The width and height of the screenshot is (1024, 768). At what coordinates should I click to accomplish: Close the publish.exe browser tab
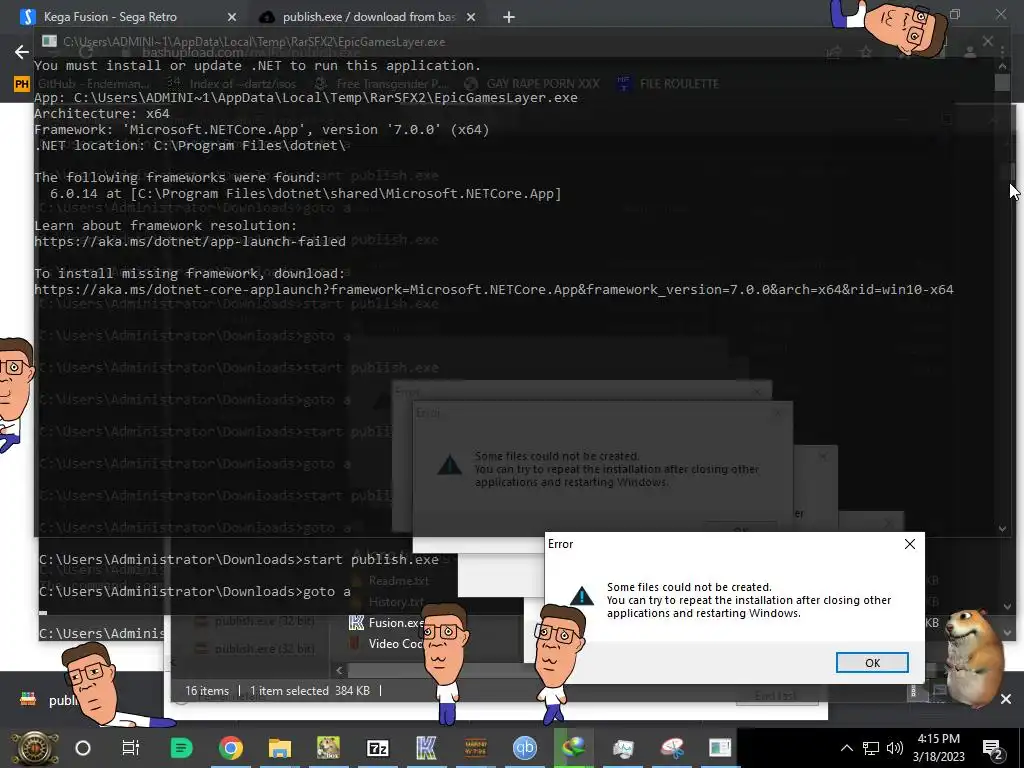471,17
